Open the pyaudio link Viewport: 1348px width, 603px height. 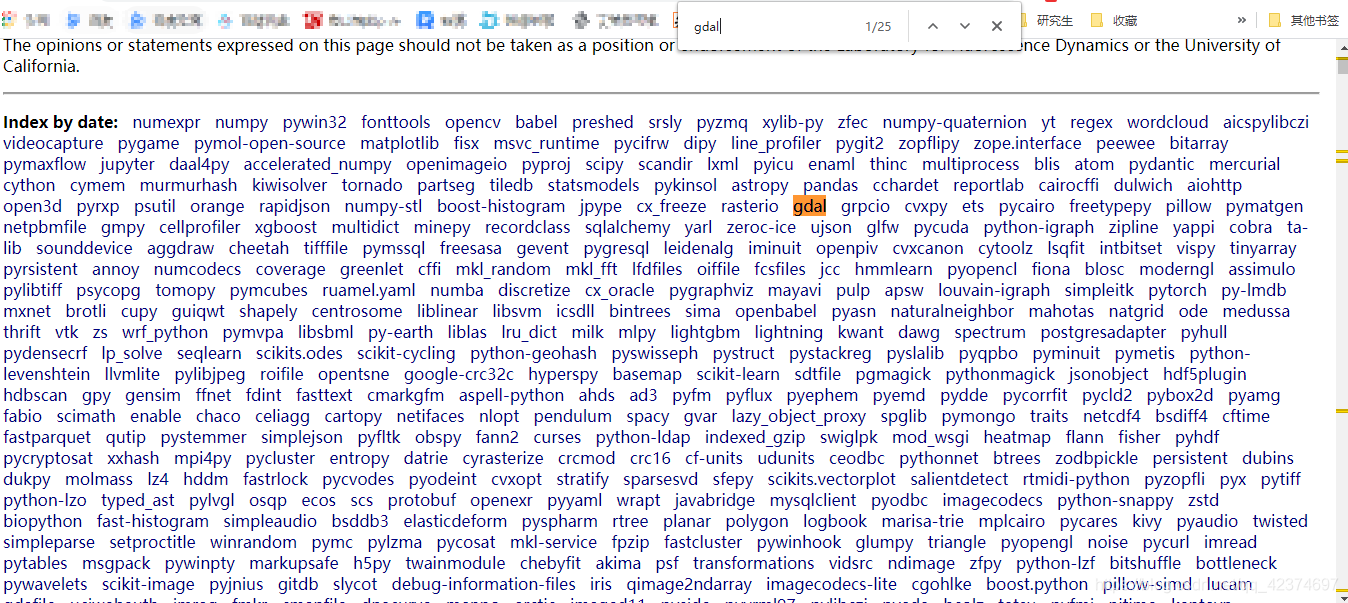pos(1208,521)
